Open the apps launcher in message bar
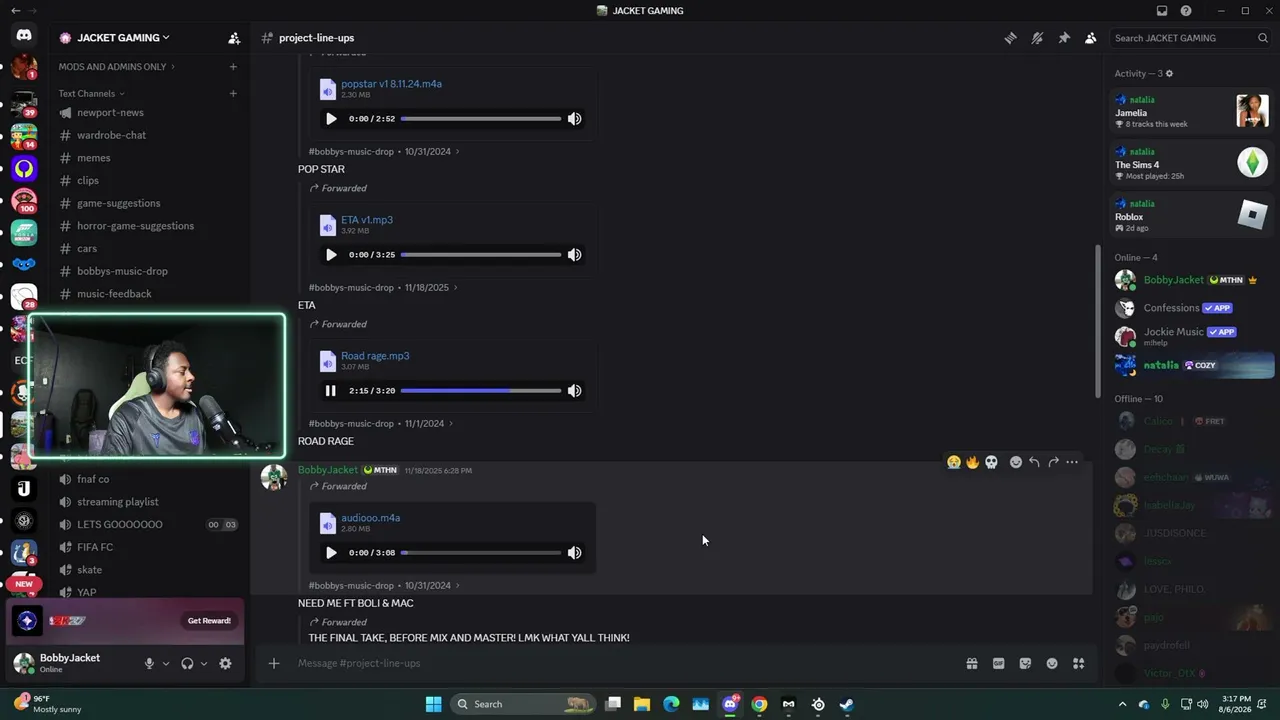This screenshot has height=720, width=1280. coord(1079,663)
